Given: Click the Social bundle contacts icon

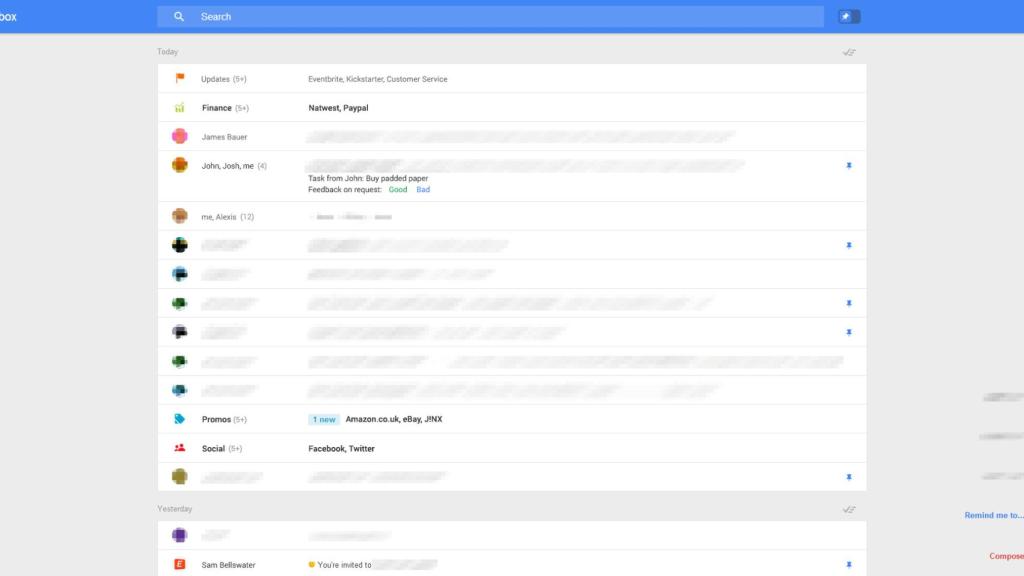Looking at the screenshot, I should 179,448.
